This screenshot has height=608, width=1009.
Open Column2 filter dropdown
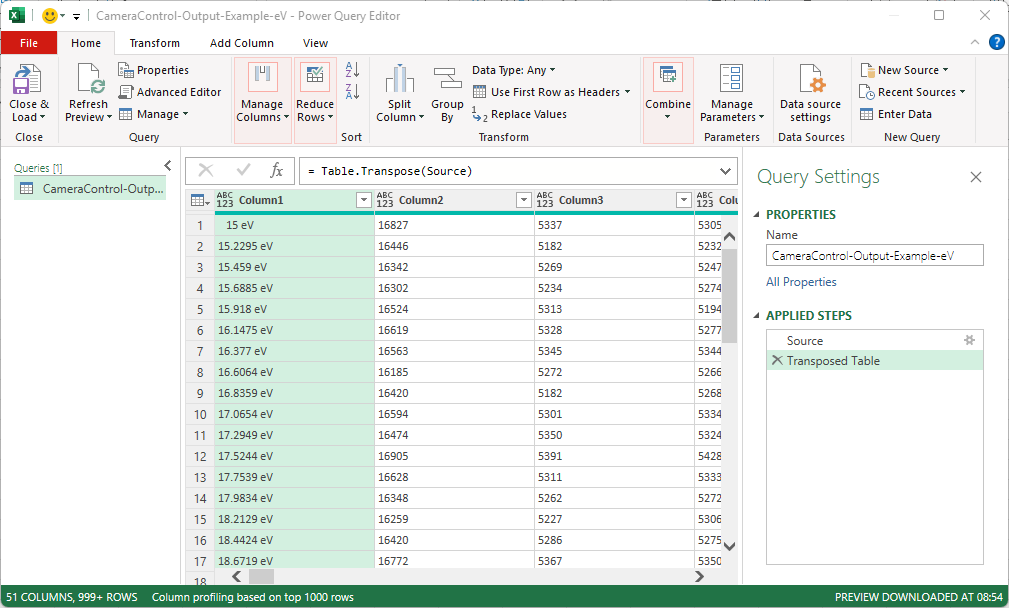pyautogui.click(x=524, y=200)
